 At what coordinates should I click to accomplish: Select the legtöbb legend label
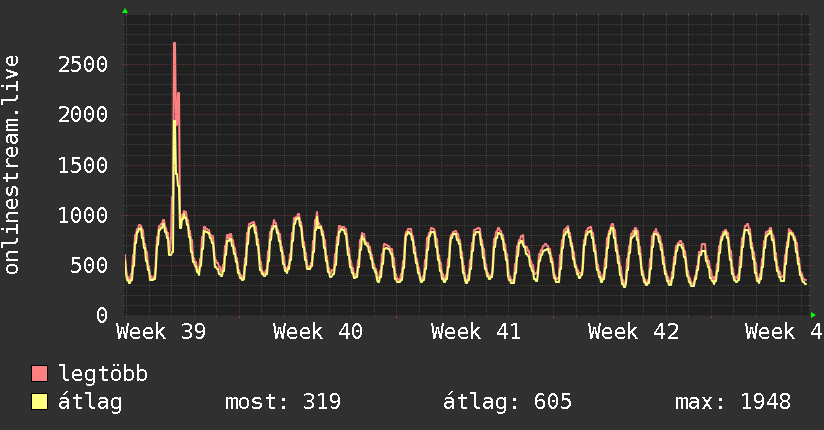103,374
